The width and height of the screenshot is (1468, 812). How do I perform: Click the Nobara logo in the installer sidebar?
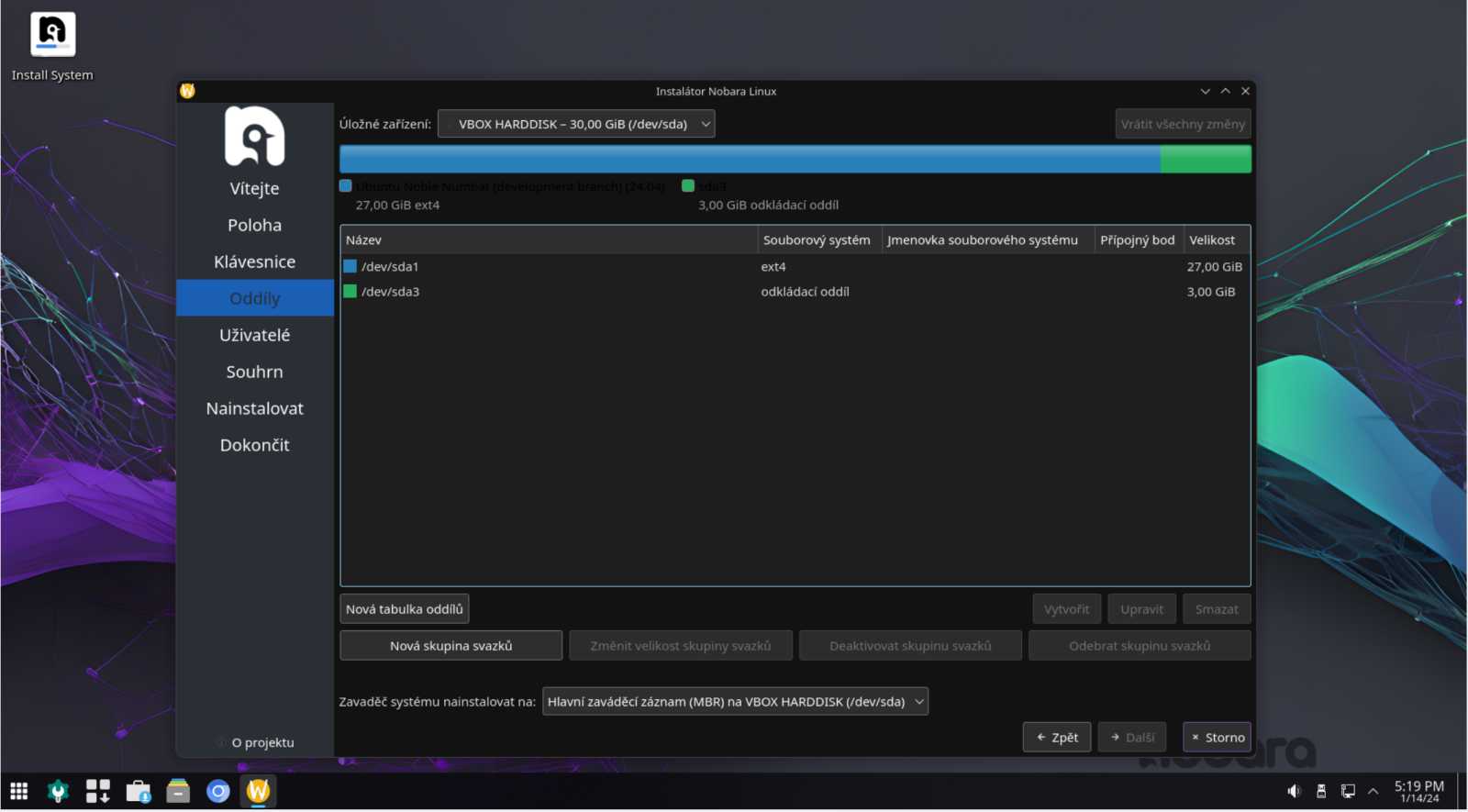pos(255,137)
